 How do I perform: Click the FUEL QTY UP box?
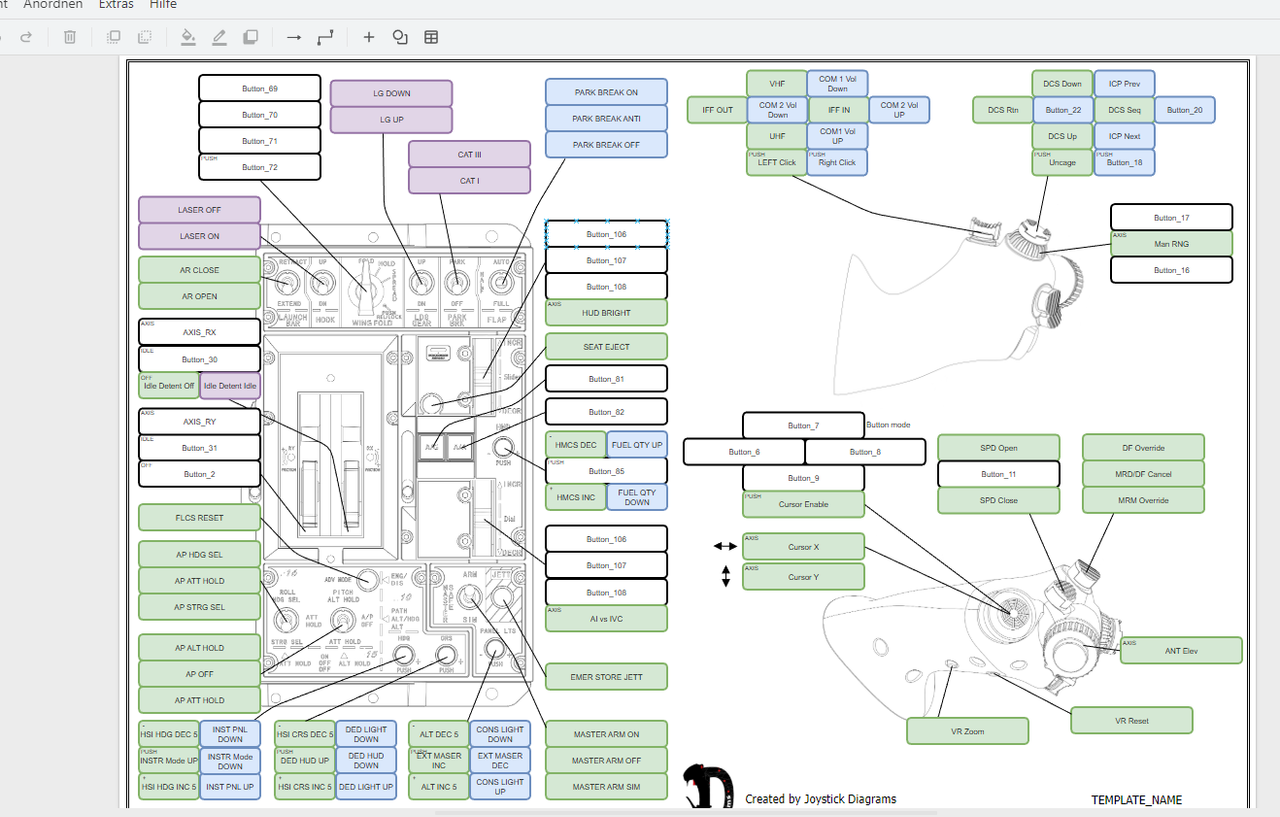coord(637,444)
